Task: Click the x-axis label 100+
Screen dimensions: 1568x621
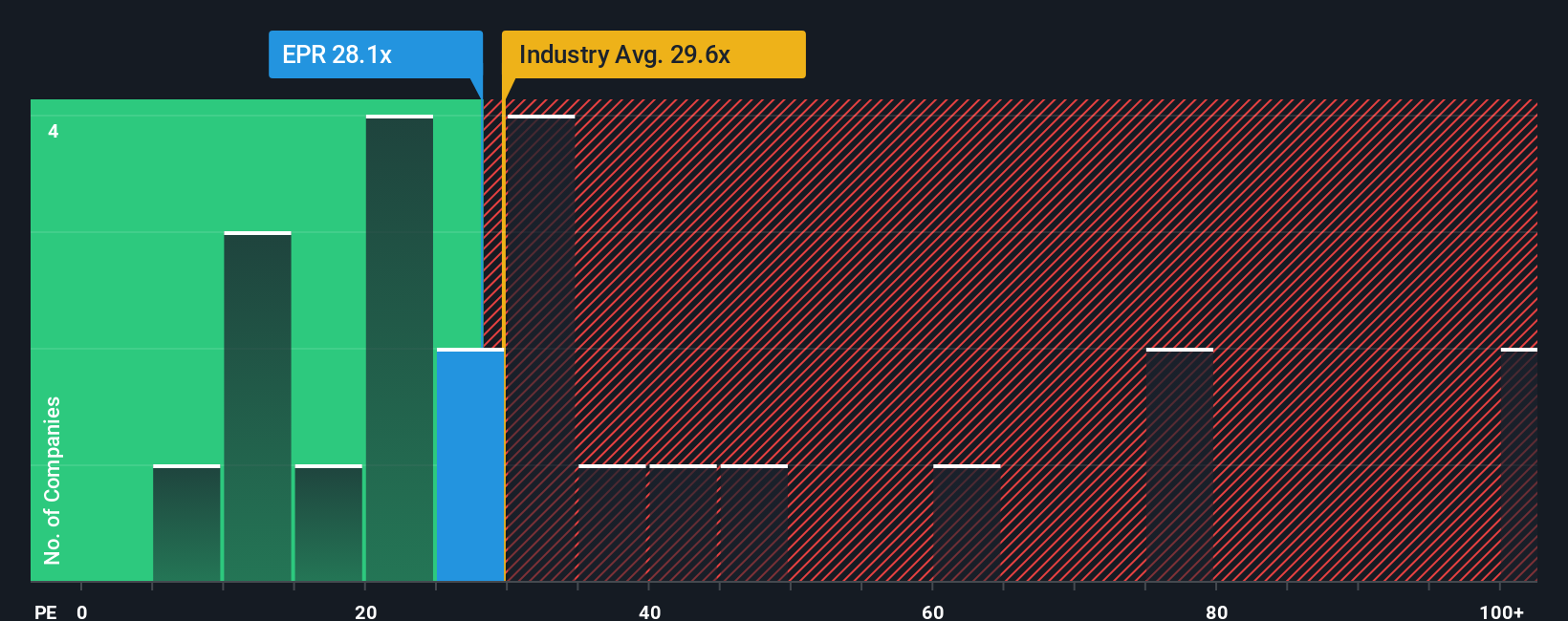Action: click(1502, 611)
